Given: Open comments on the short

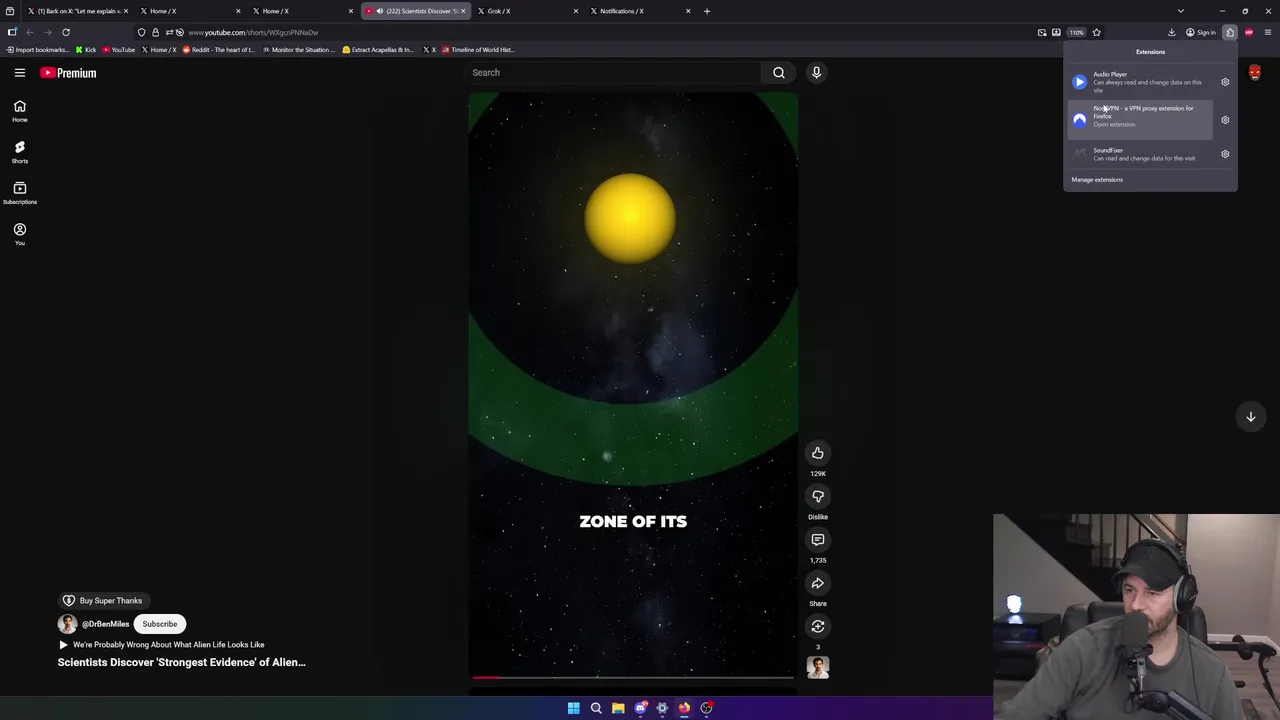Looking at the screenshot, I should coord(818,539).
